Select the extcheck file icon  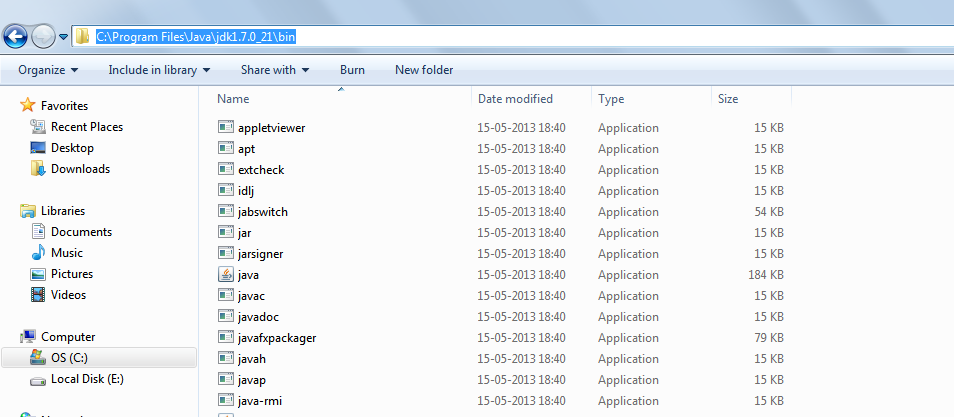click(226, 169)
